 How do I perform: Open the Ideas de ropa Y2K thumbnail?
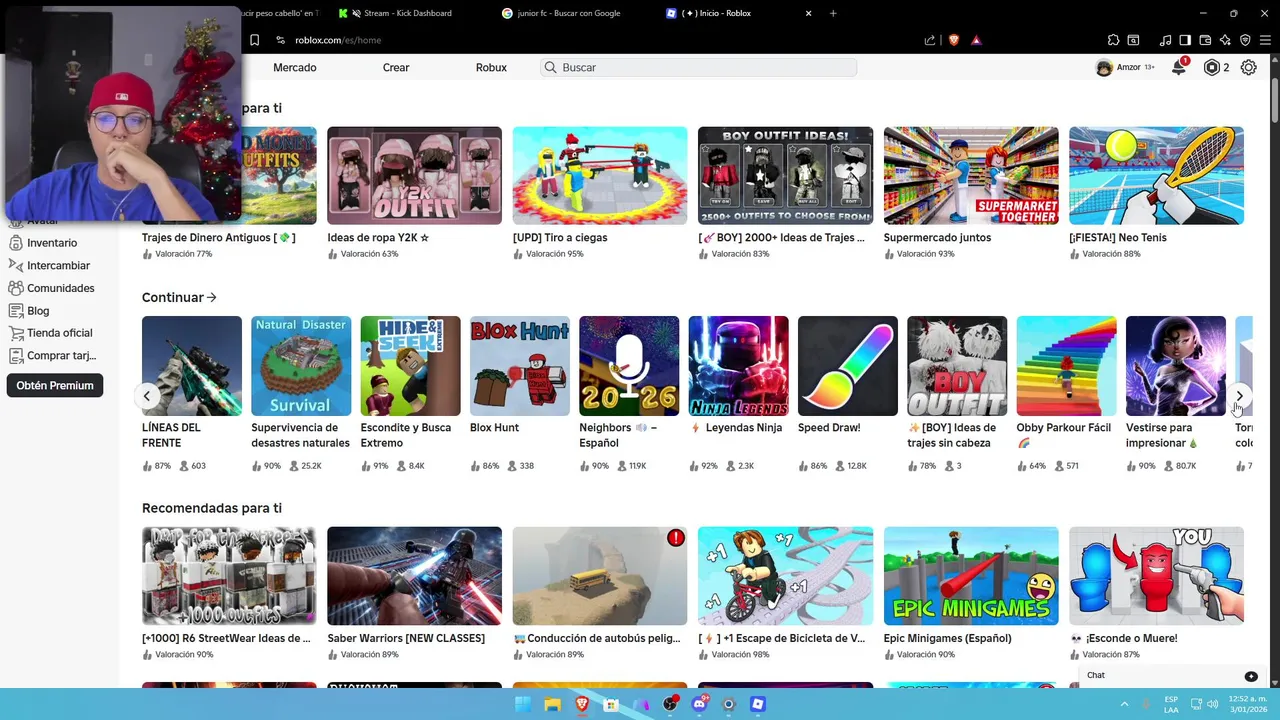(414, 175)
